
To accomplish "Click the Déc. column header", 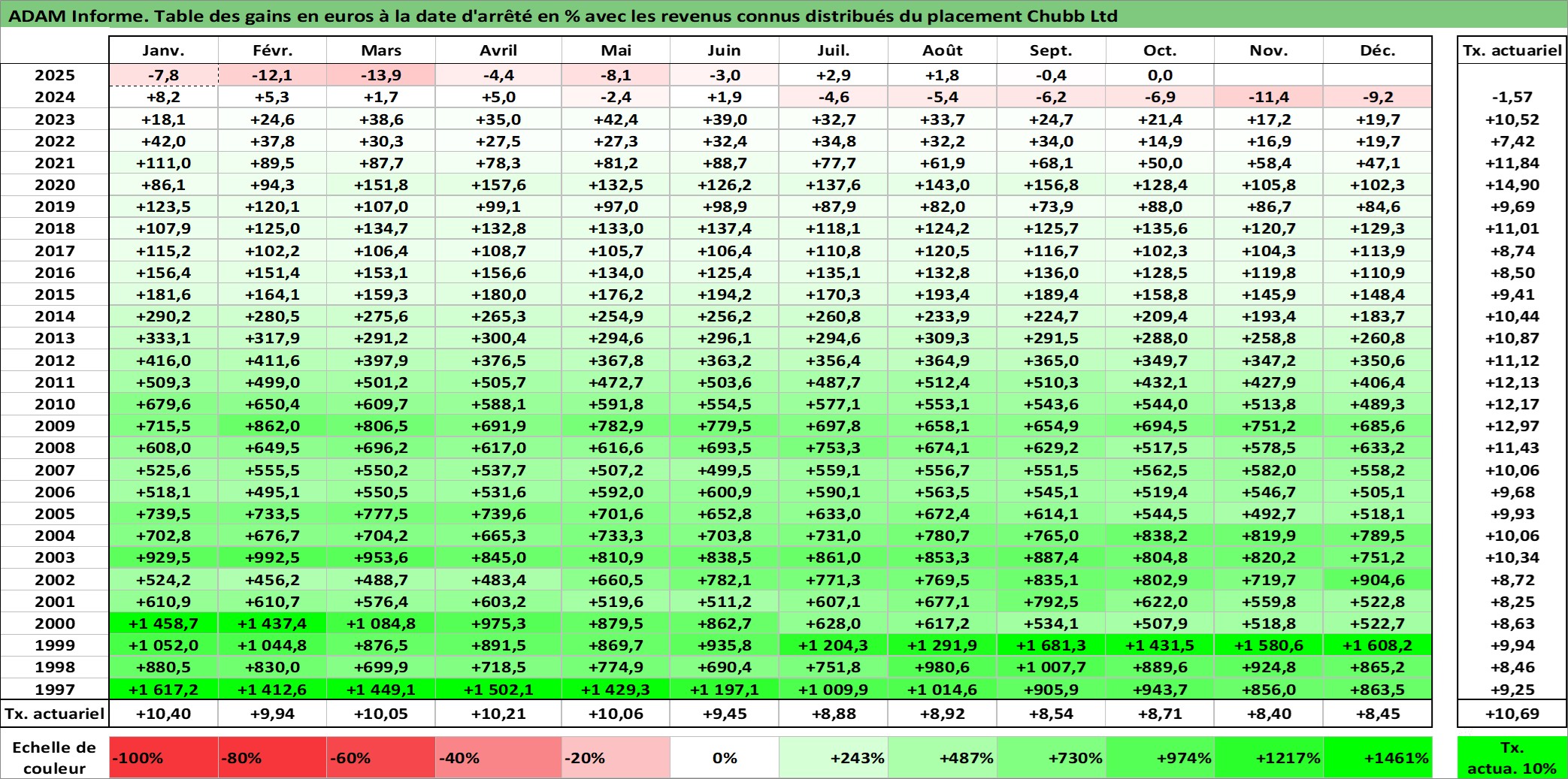I will click(1378, 50).
